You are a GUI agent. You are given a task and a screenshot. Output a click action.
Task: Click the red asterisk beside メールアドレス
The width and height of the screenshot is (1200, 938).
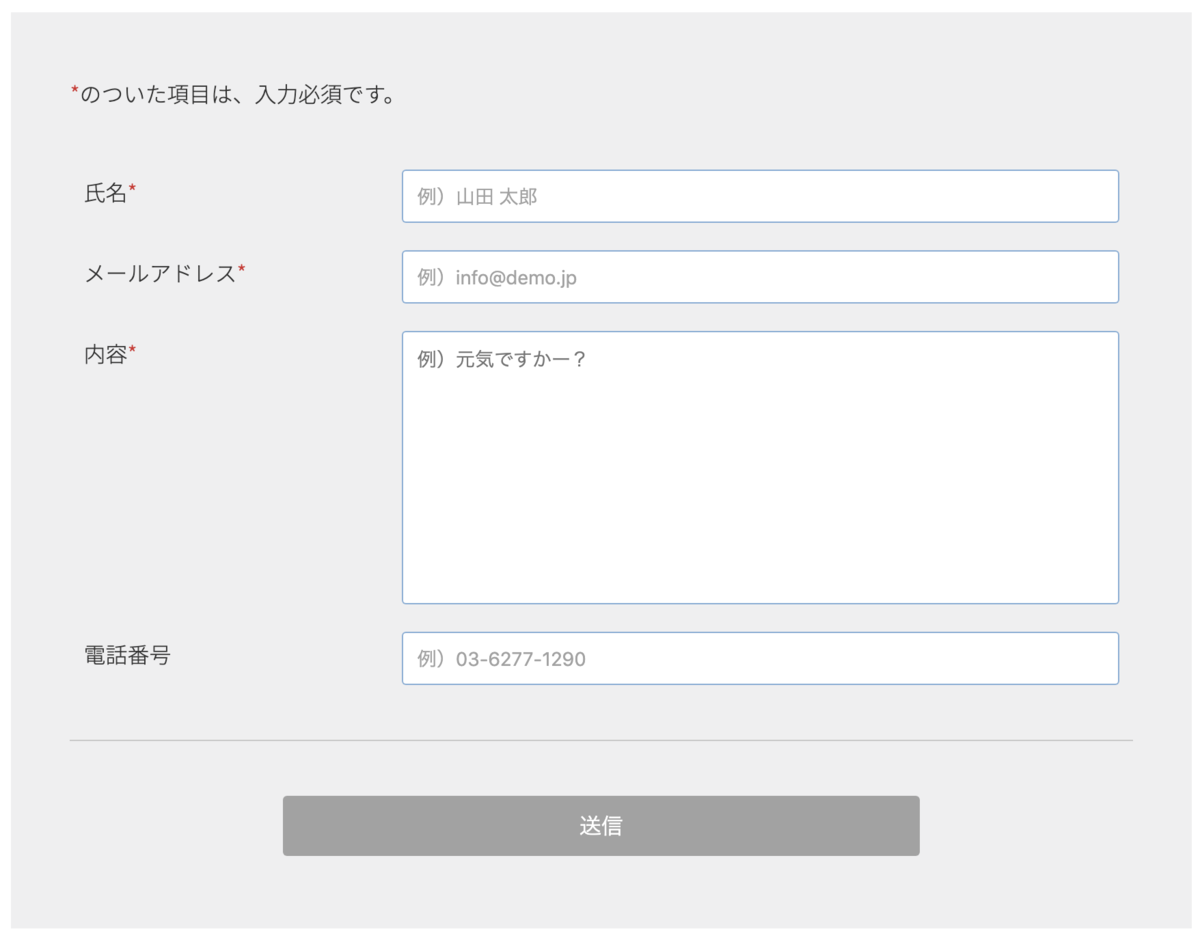tap(242, 268)
